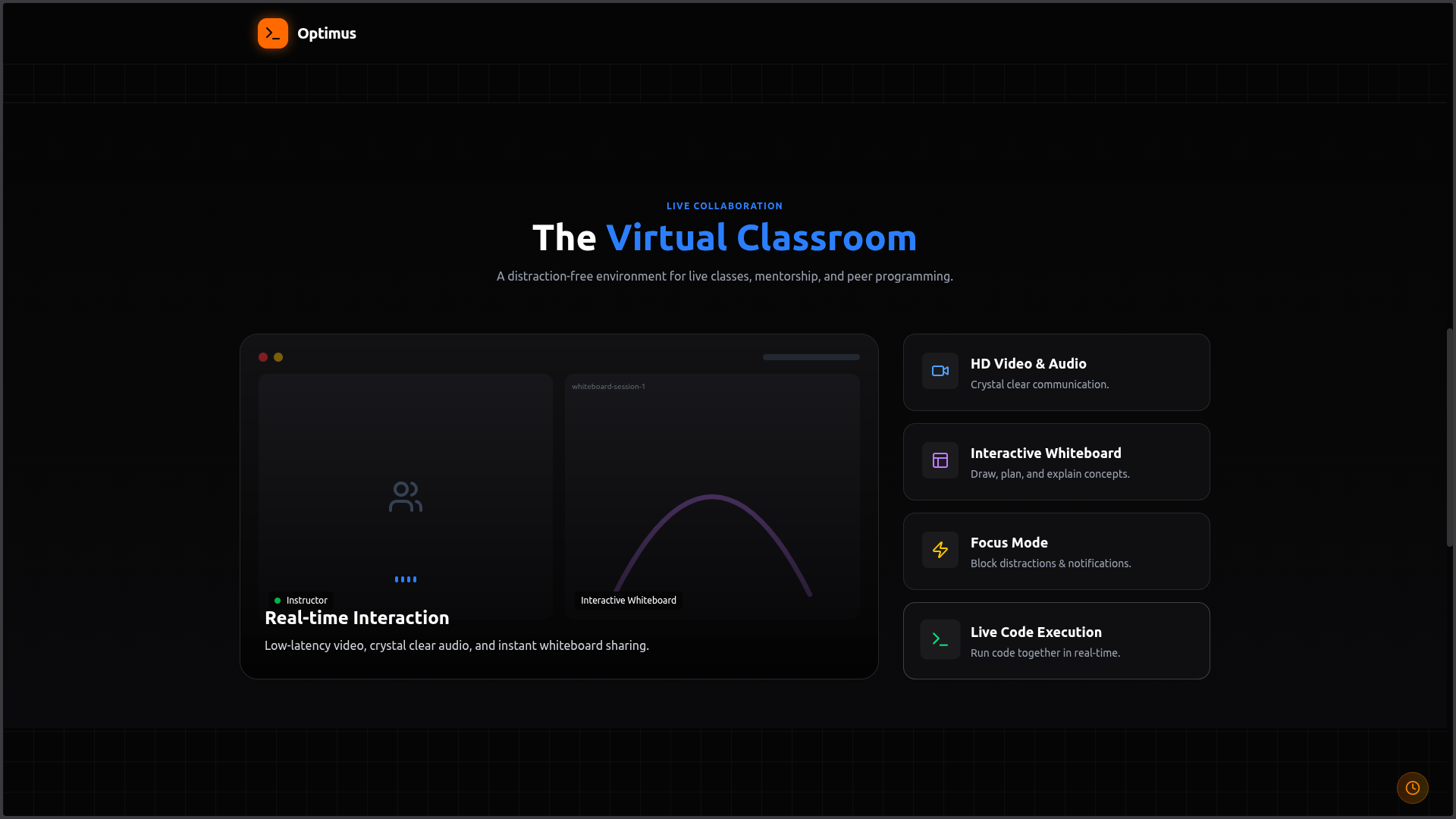This screenshot has width=1456, height=819.
Task: Click the Optimus brand name link
Action: tap(326, 33)
